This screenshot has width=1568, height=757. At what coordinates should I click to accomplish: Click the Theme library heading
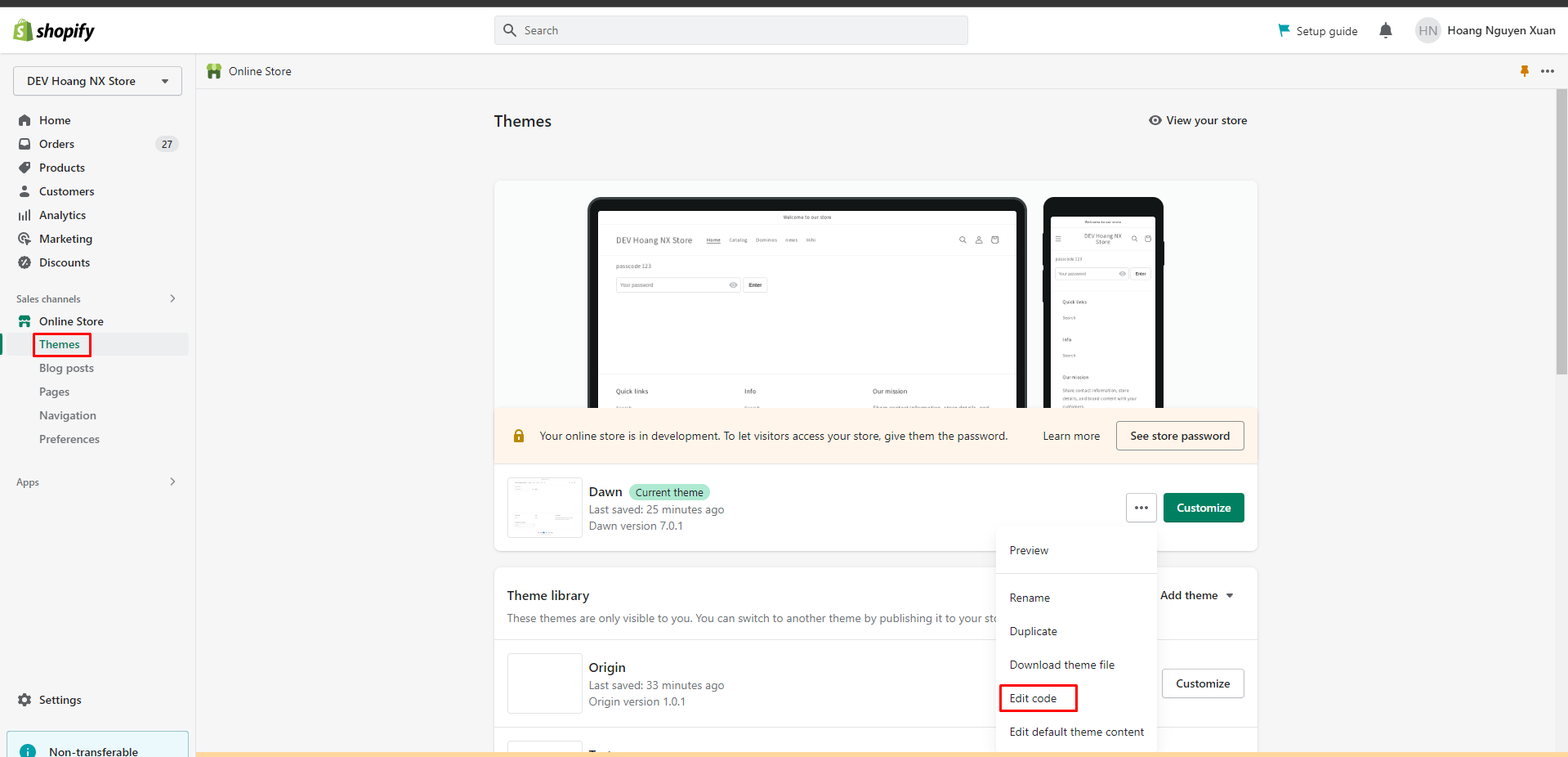coord(548,595)
